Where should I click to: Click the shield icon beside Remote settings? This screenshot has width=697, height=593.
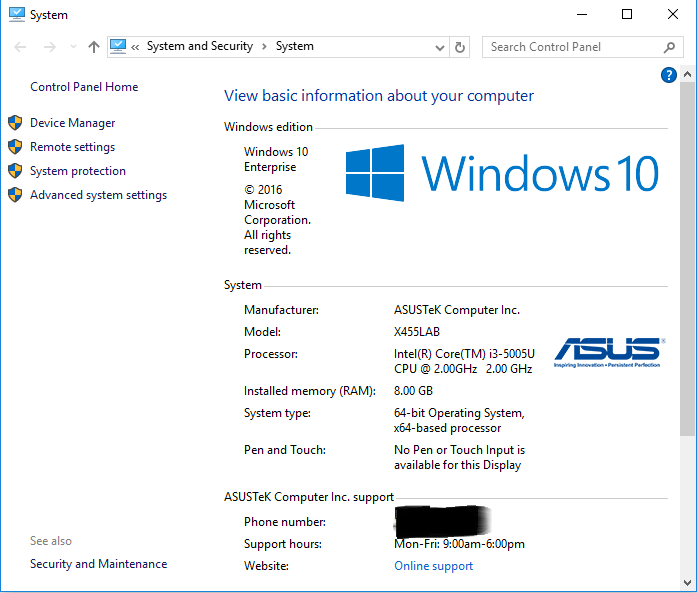(x=15, y=146)
